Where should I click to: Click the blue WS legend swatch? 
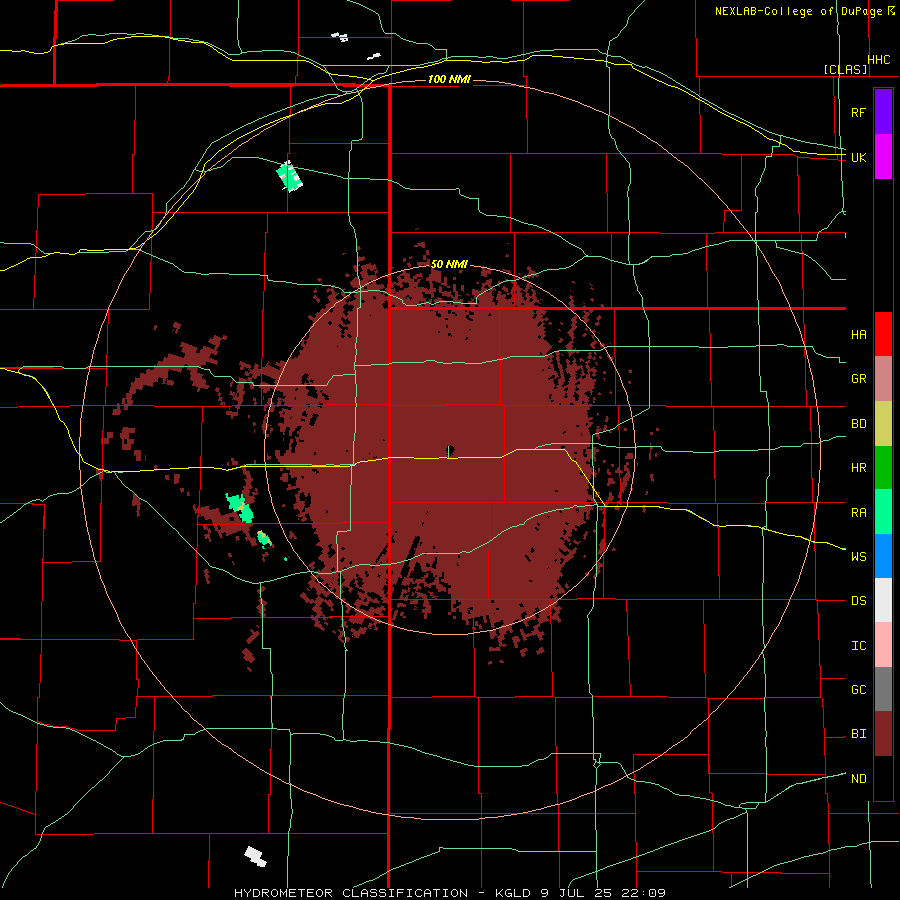(883, 556)
